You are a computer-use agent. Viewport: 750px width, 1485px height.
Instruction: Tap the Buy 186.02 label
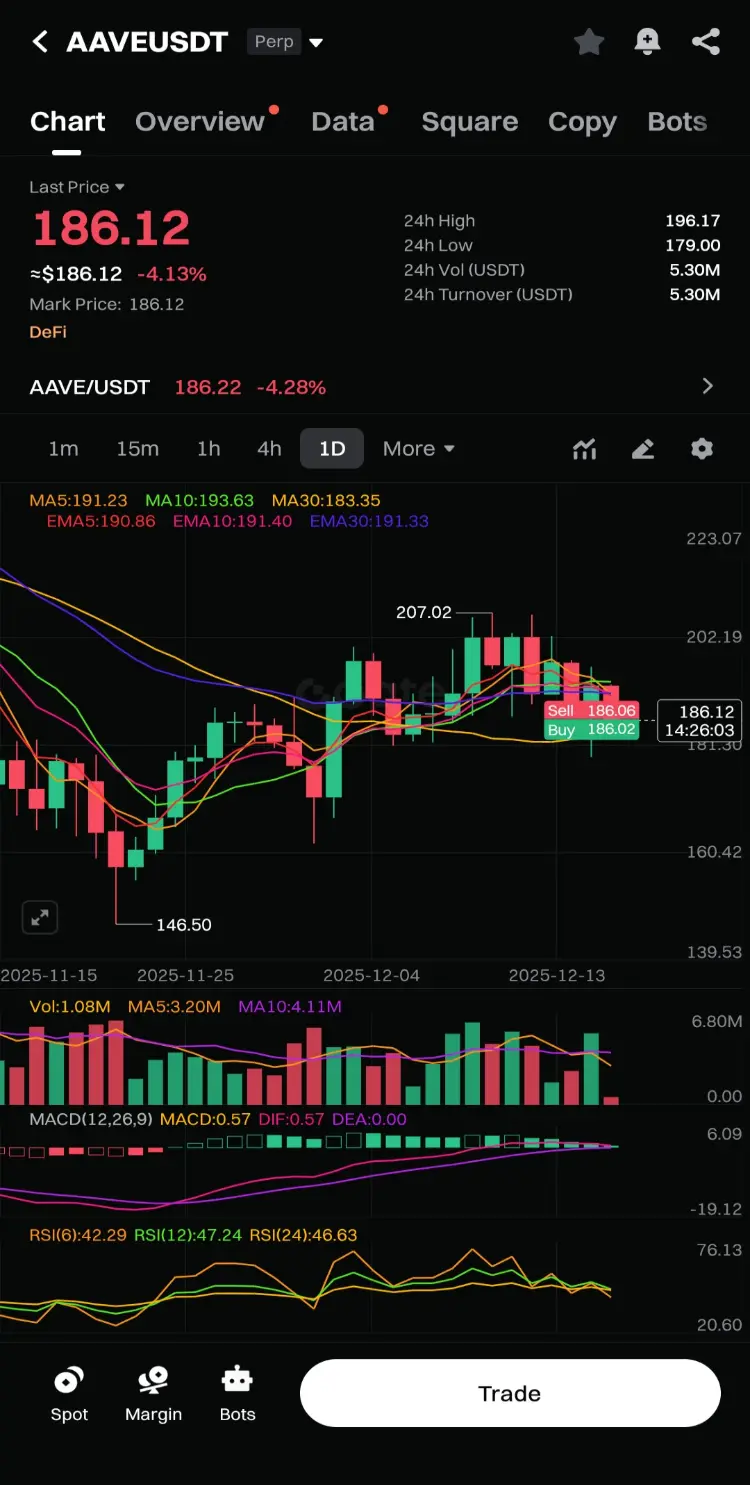tap(591, 730)
